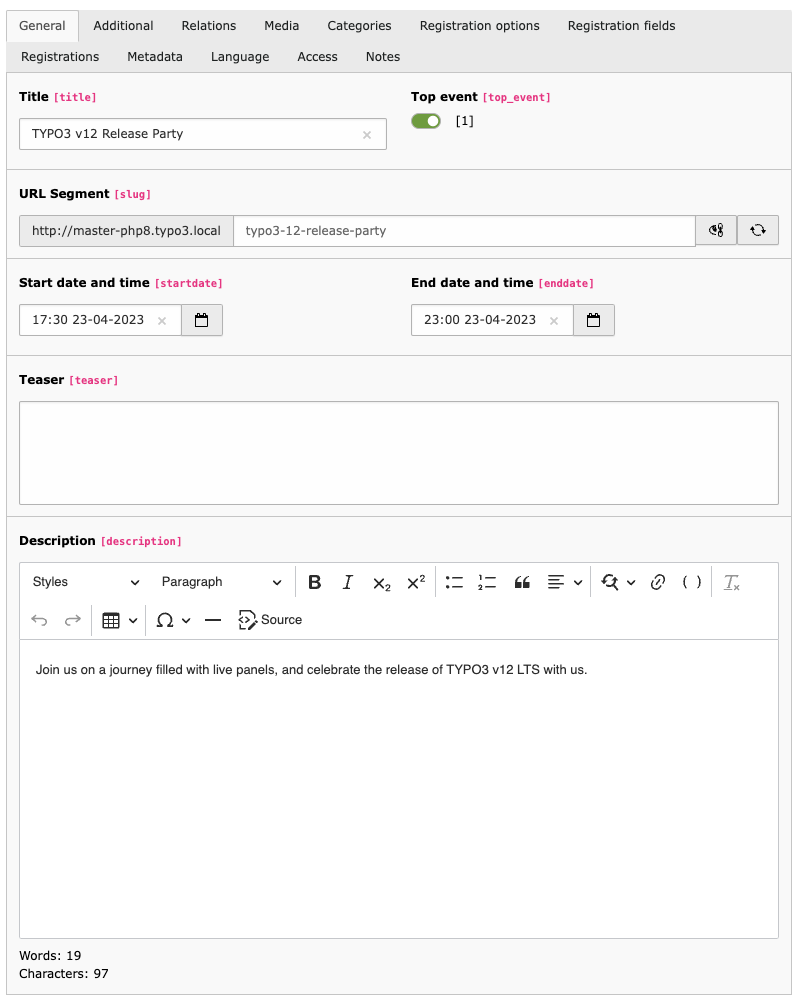Expand the Paragraph format dropdown
This screenshot has width=804, height=1004.
coord(221,582)
